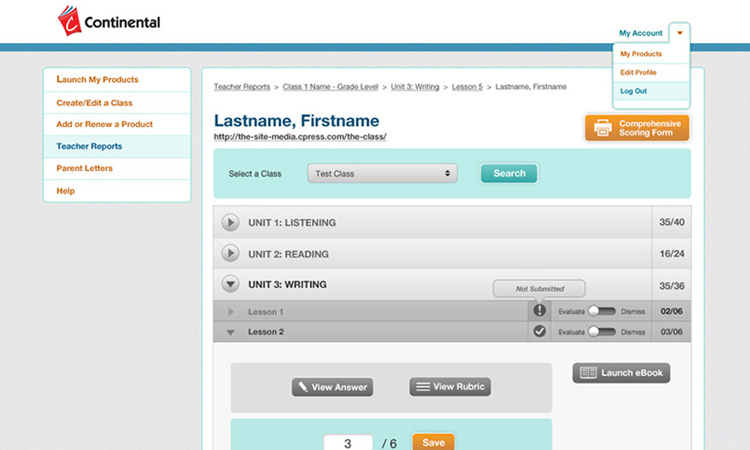Click the Launch eBook button
This screenshot has width=750, height=450.
[x=621, y=373]
